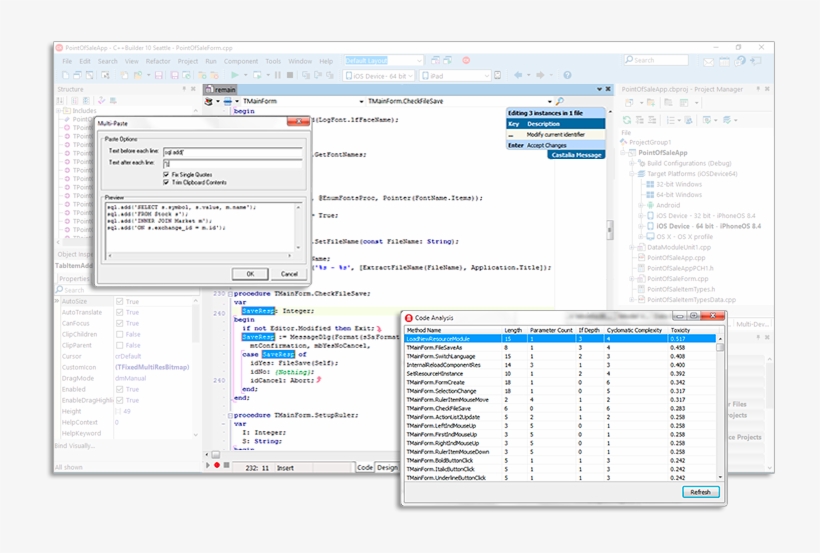
Task: Open the Tools menu
Action: point(273,61)
